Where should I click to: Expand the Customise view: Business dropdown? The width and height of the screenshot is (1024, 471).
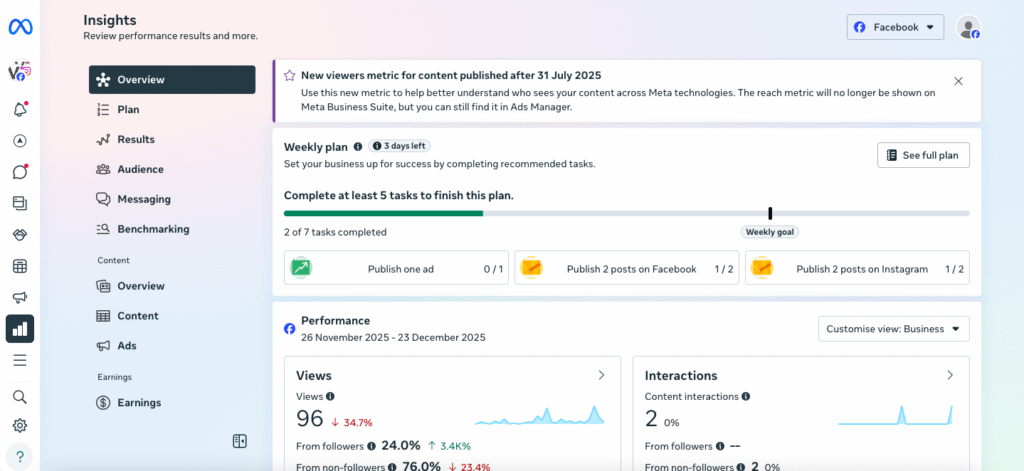[x=893, y=329]
